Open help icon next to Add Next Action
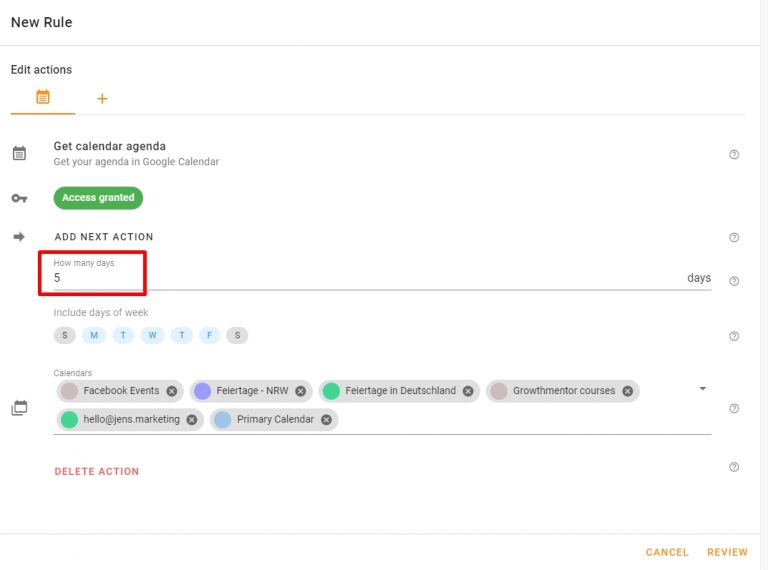 tap(734, 238)
